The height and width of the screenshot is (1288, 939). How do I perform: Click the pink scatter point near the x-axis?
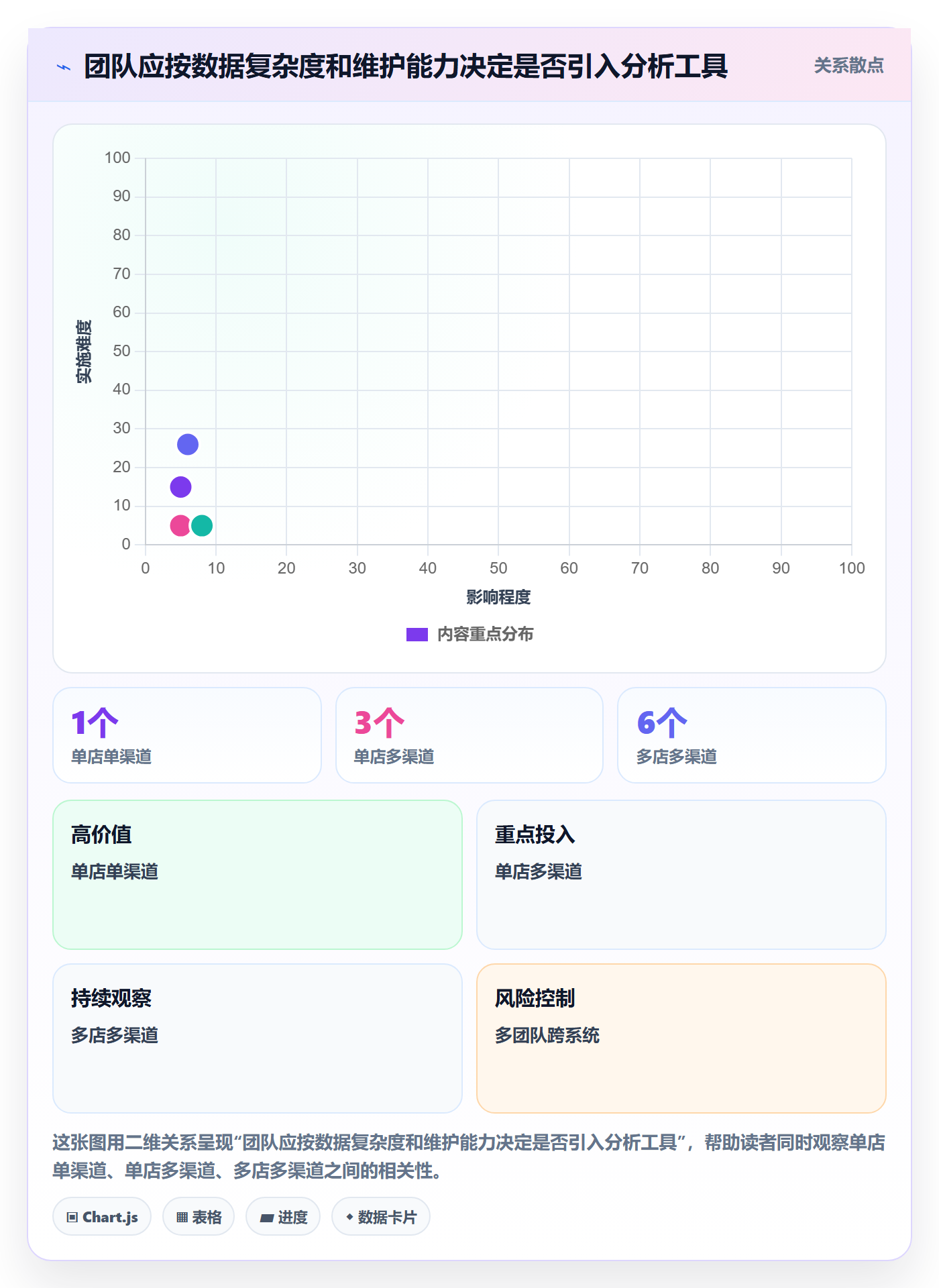pos(180,526)
